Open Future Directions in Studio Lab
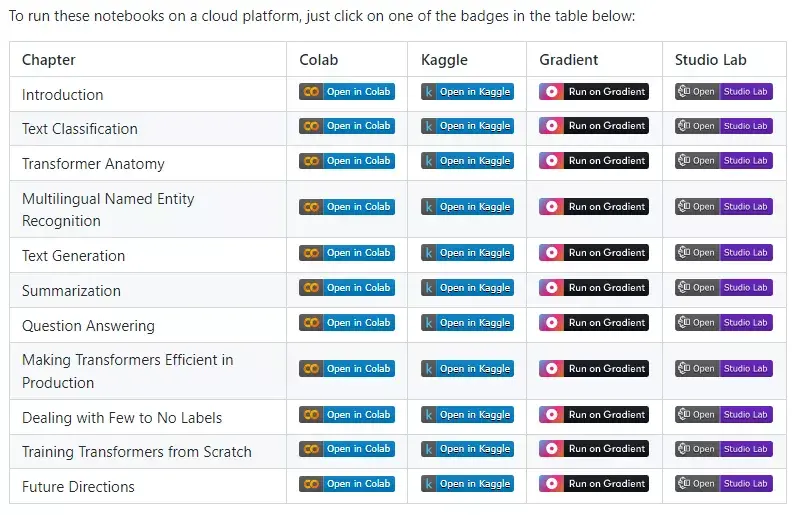The width and height of the screenshot is (798, 515). (724, 484)
